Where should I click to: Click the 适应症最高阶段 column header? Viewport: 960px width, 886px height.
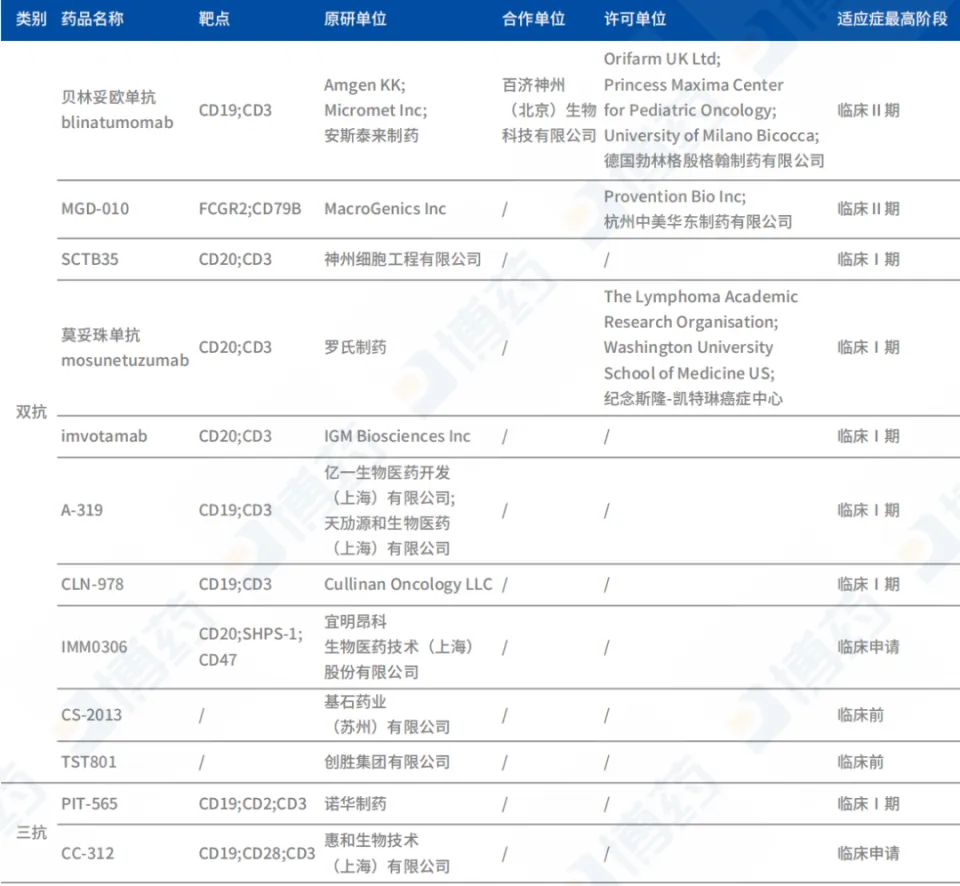892,19
